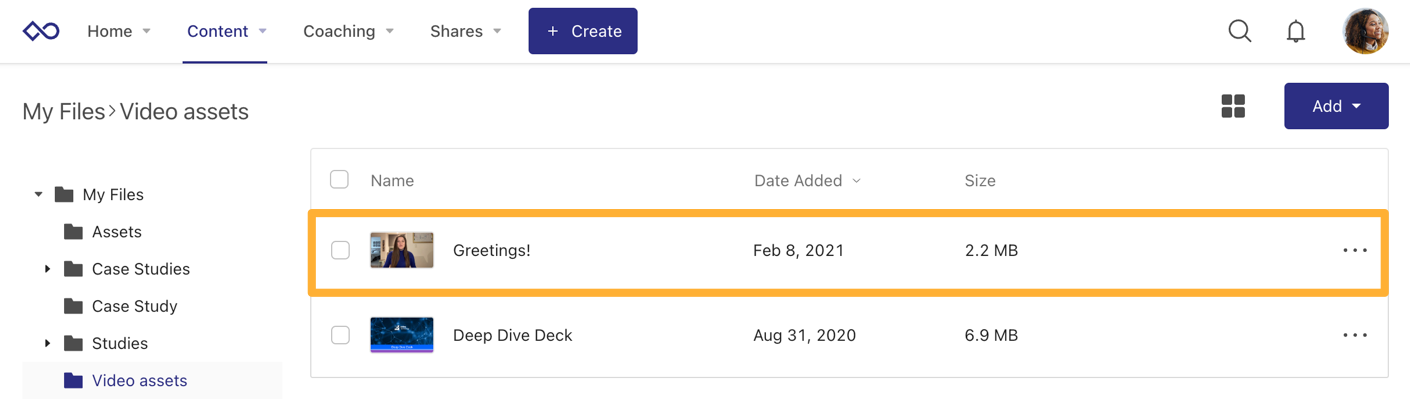
Task: Open the search icon
Action: click(1239, 31)
